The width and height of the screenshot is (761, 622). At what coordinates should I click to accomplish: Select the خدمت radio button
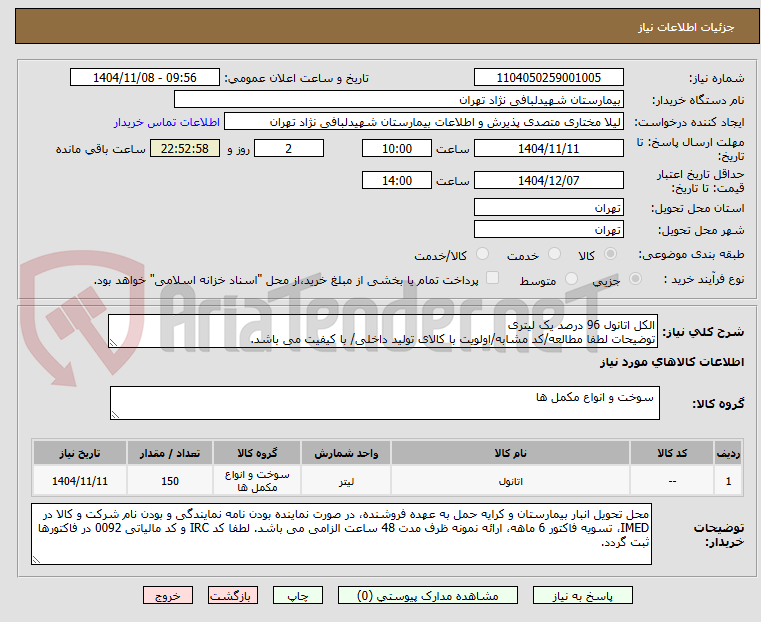(x=554, y=254)
